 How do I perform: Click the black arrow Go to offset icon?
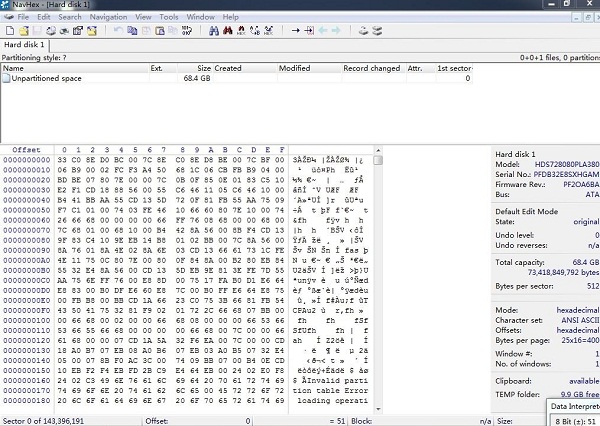pyautogui.click(x=295, y=30)
